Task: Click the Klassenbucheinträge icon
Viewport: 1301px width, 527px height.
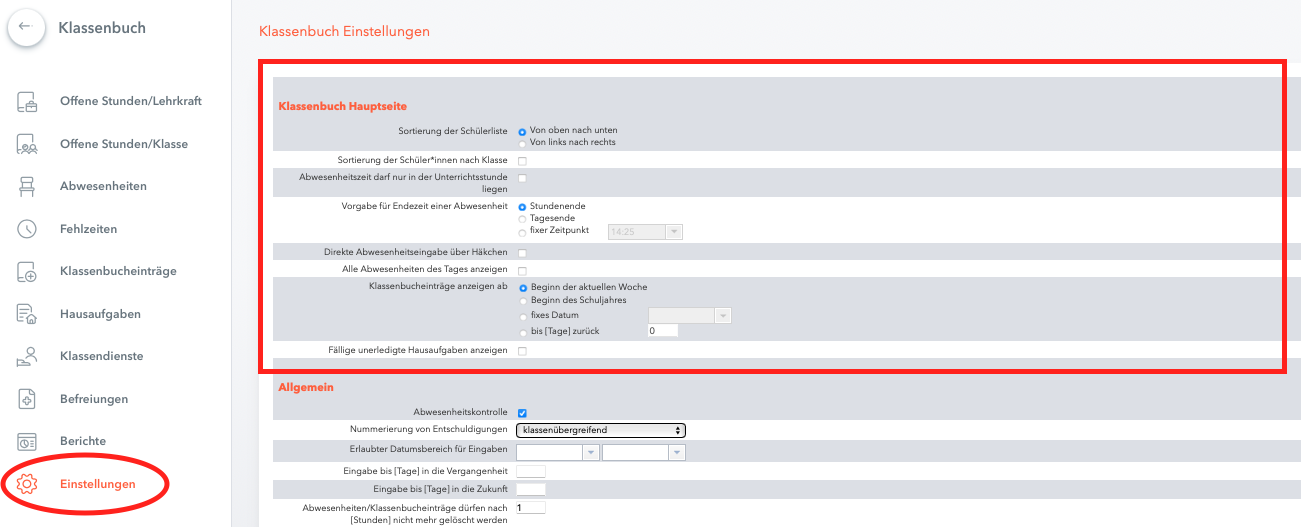Action: tap(27, 271)
